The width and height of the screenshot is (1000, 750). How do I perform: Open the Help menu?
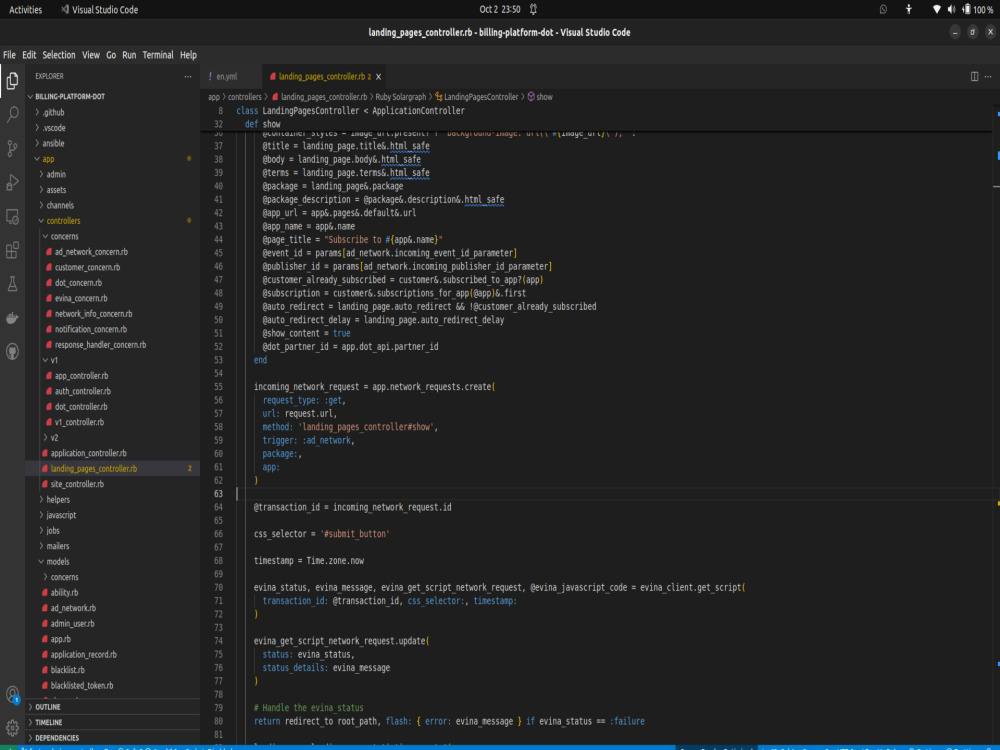coord(188,55)
